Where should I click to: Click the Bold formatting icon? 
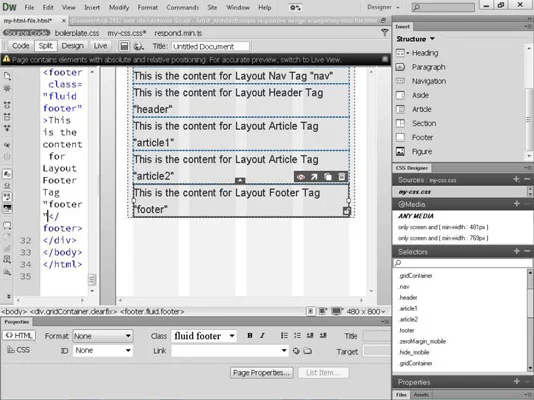(x=250, y=336)
